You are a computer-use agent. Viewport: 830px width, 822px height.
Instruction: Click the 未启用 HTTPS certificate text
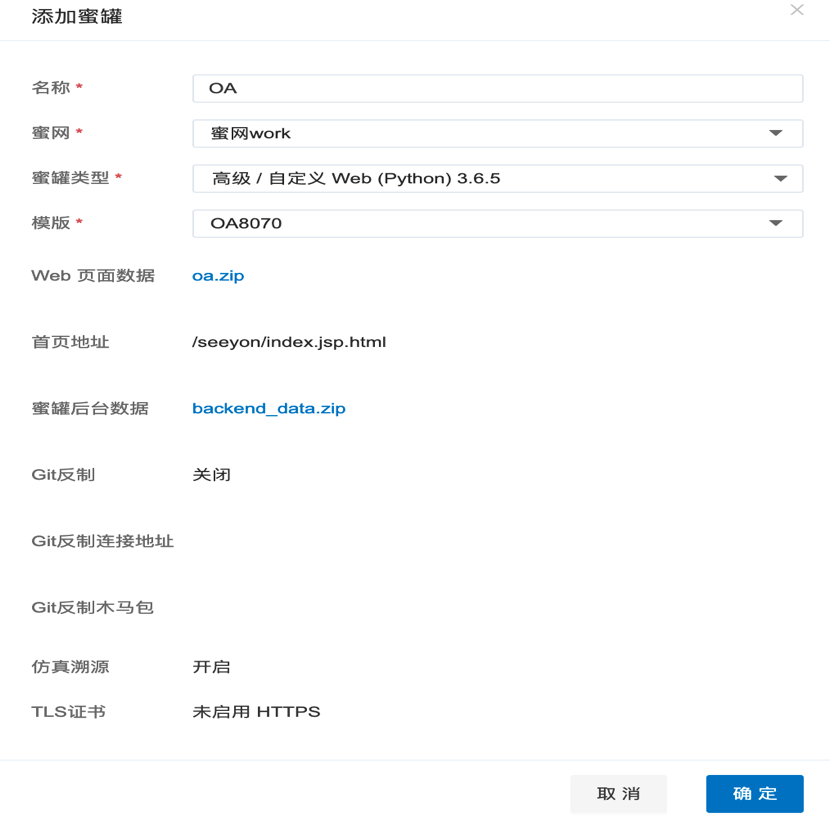tap(256, 712)
